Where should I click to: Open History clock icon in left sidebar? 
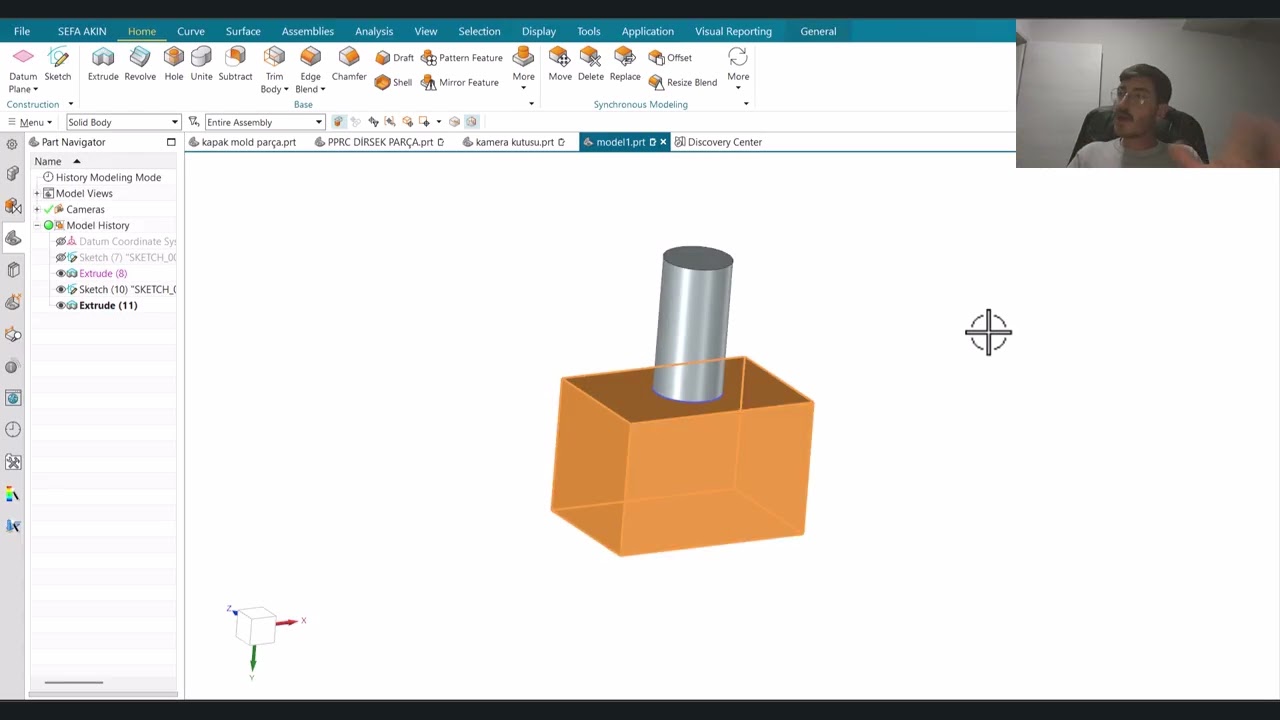13,429
